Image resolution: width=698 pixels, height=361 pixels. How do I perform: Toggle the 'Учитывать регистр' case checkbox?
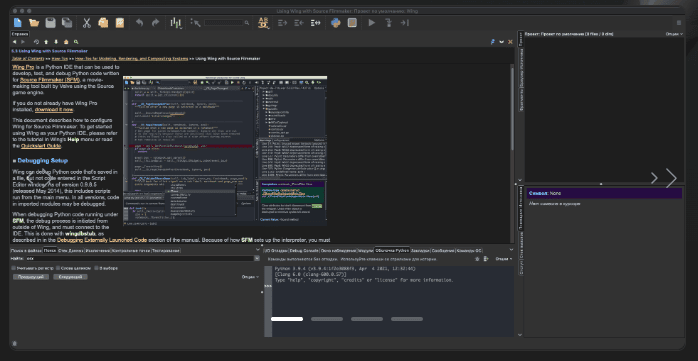pos(13,268)
